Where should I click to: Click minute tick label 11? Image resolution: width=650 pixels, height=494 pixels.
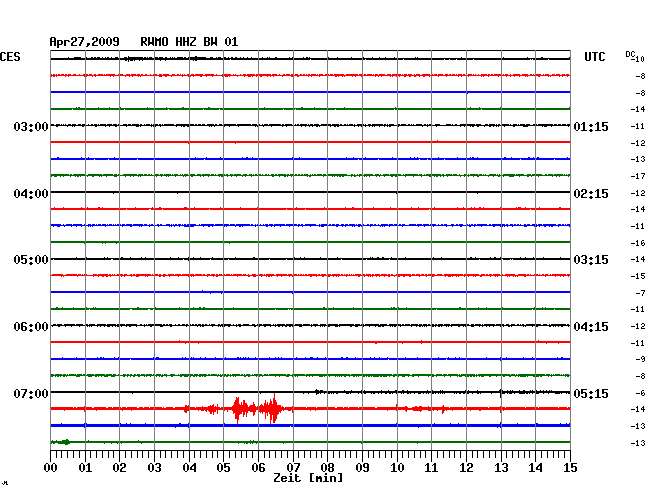(431, 468)
